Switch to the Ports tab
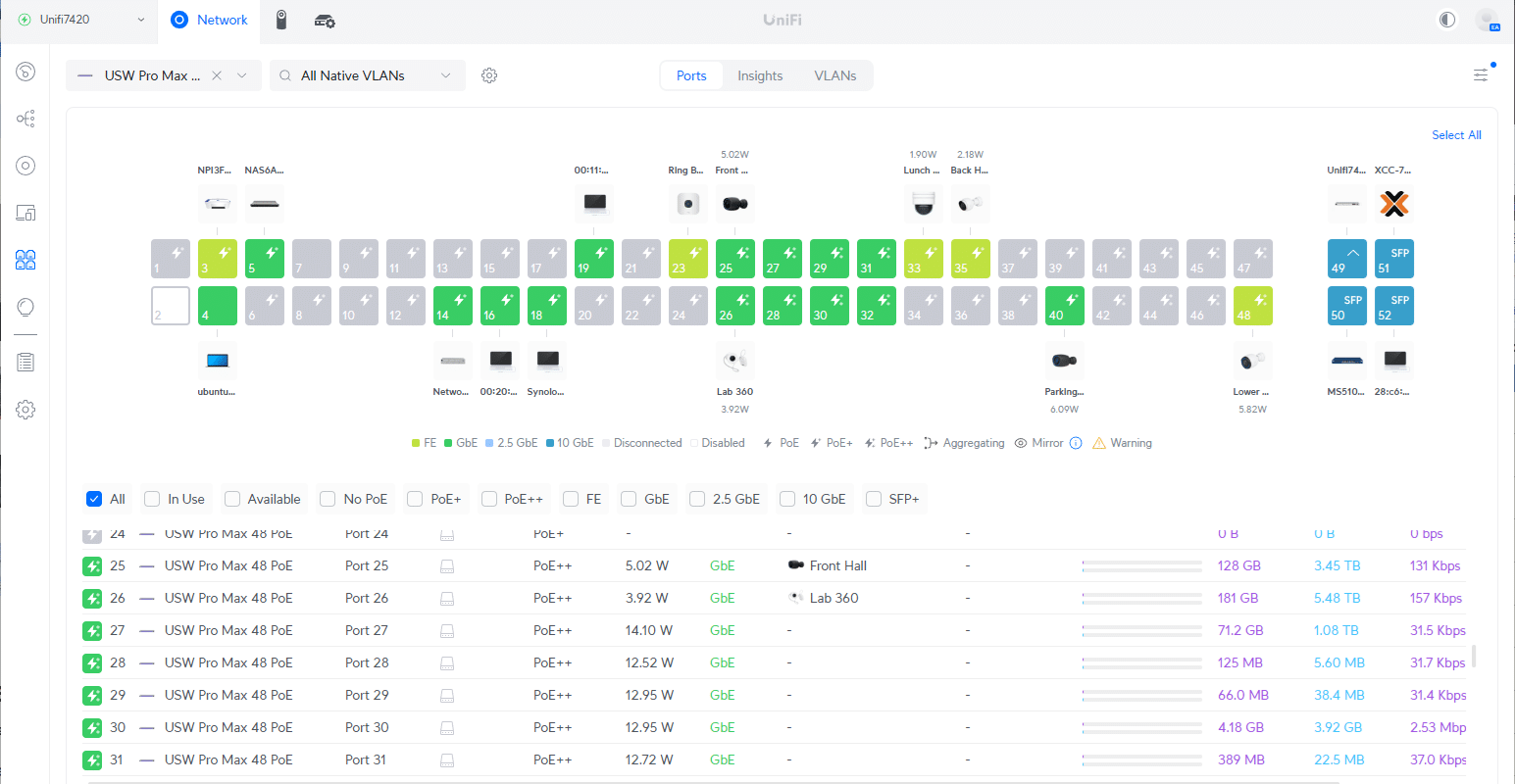Screen dimensions: 1515x784 (x=691, y=75)
